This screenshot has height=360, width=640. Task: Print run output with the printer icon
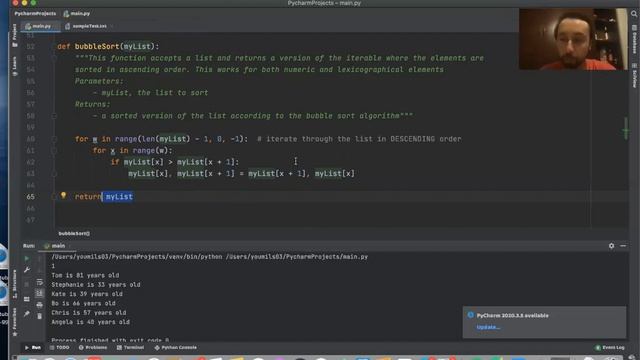pos(40,304)
